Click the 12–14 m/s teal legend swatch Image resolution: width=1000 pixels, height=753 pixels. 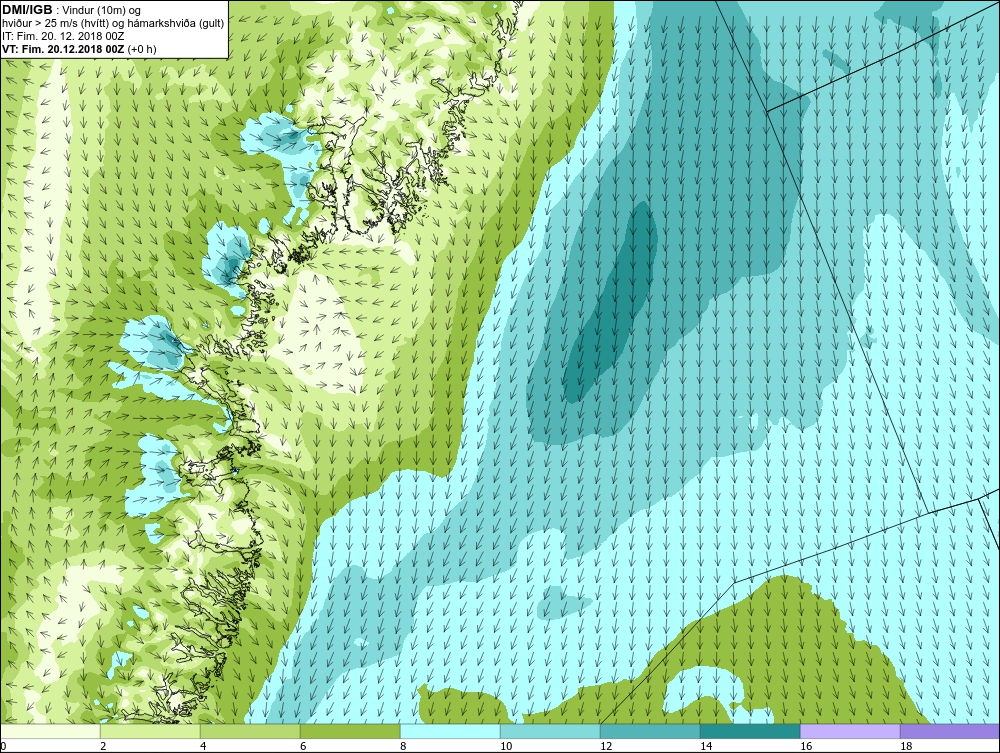pyautogui.click(x=650, y=731)
